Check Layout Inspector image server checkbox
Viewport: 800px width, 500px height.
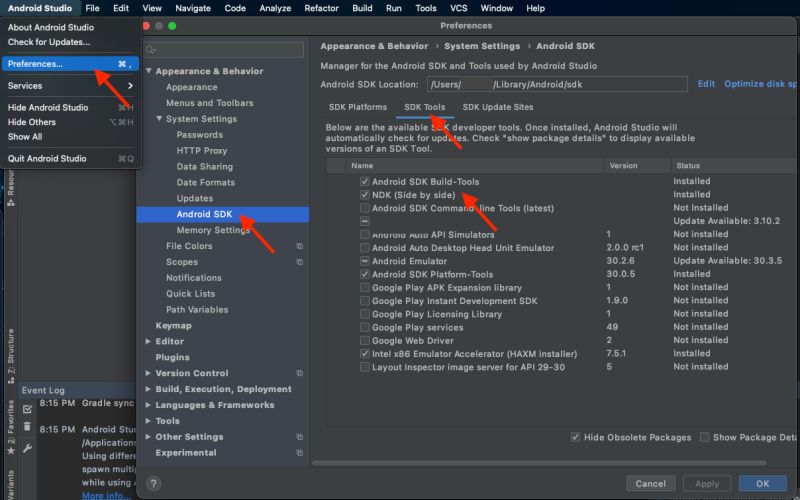point(364,367)
